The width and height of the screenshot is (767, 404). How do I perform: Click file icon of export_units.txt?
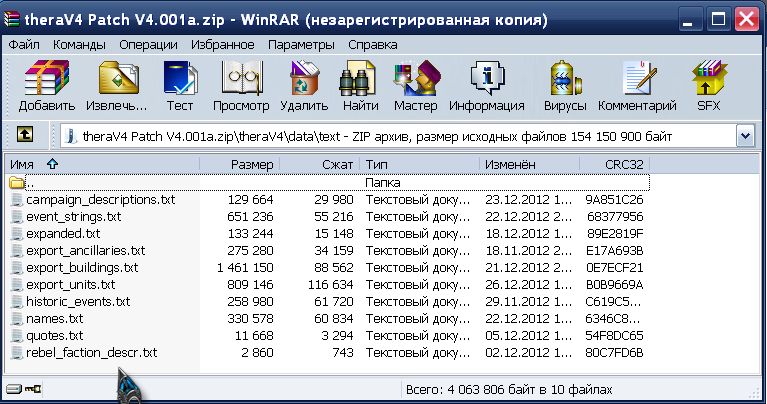point(17,285)
